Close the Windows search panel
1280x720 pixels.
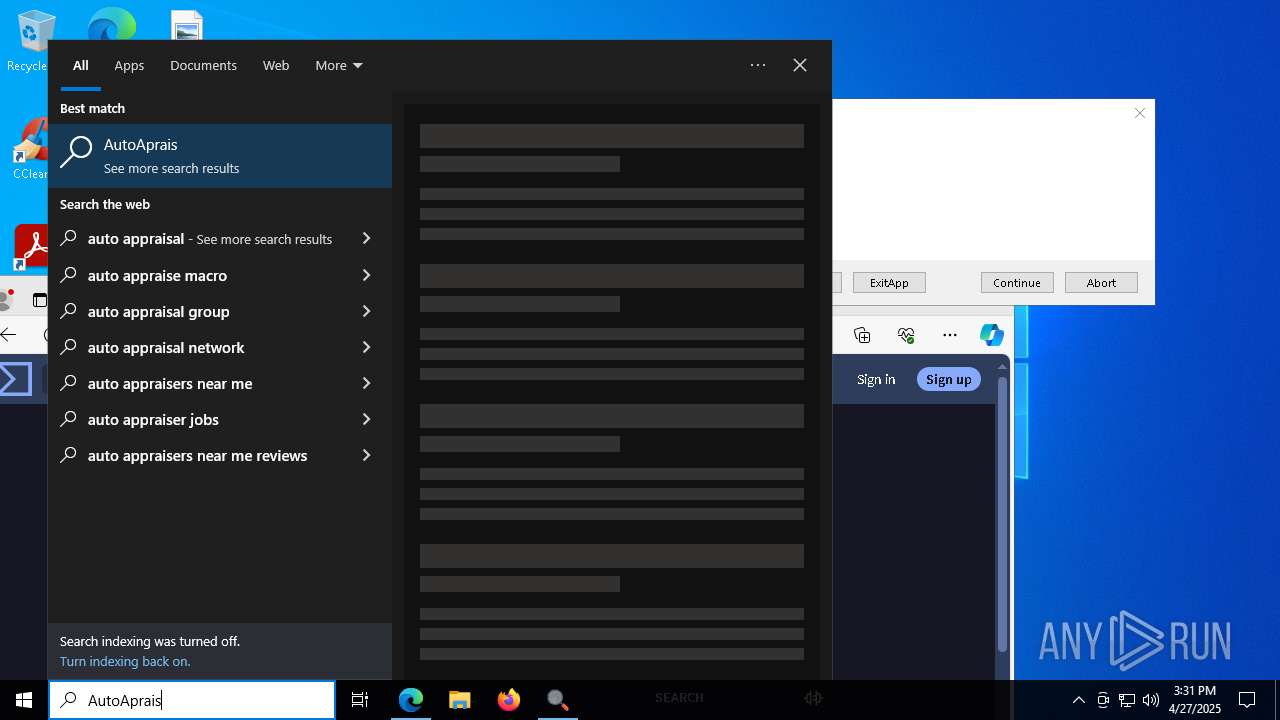pos(800,65)
